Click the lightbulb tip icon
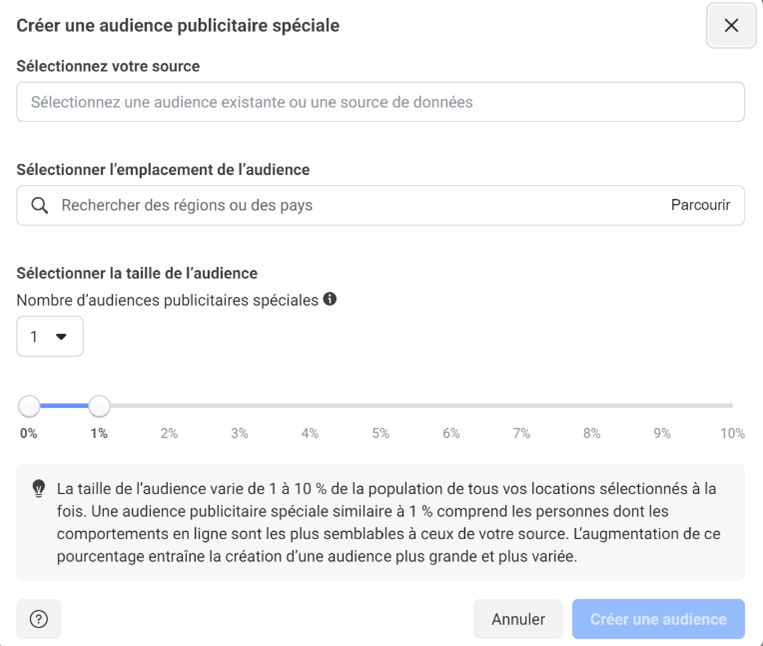This screenshot has width=763, height=646. (38, 488)
